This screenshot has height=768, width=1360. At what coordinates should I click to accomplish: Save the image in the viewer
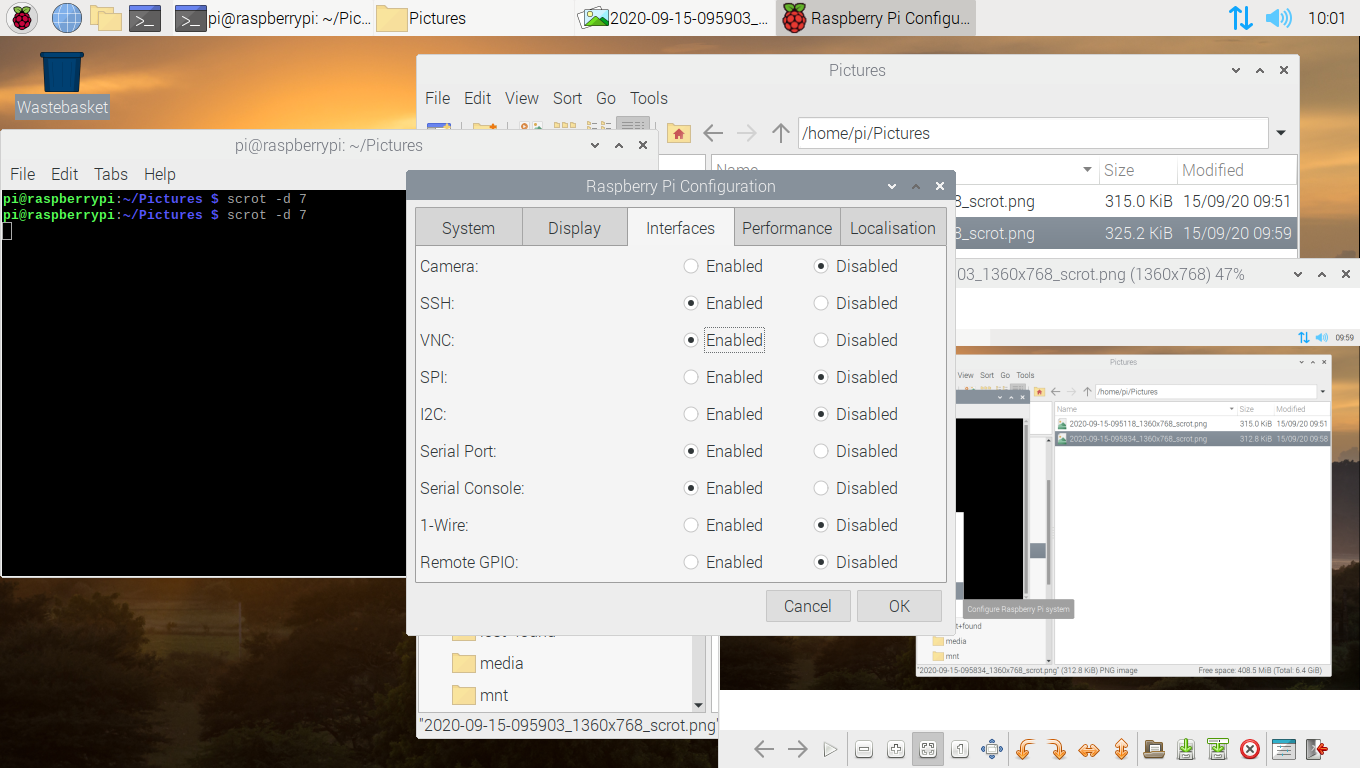[1186, 749]
